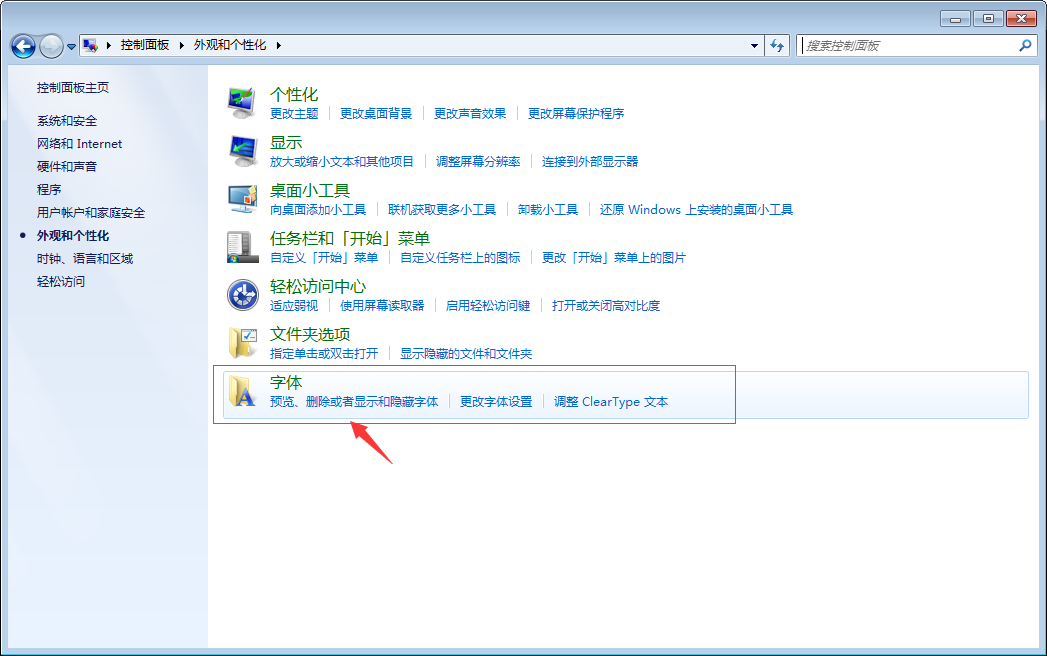This screenshot has height=656, width=1047.
Task: Click the 桌面小工具 heading
Action: pos(310,190)
